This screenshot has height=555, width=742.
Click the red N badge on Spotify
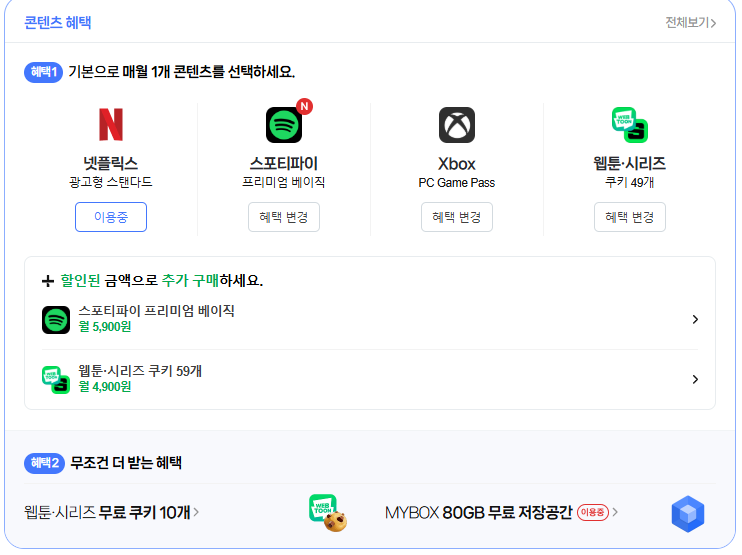(304, 106)
